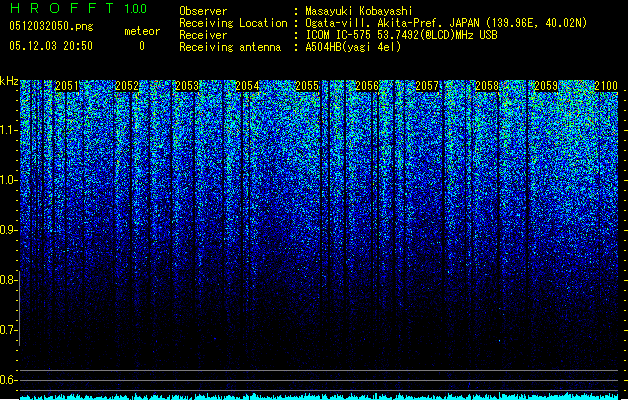This screenshot has height=400, width=629.
Task: Click the 1.1 frequency axis label
Action: (x=9, y=130)
